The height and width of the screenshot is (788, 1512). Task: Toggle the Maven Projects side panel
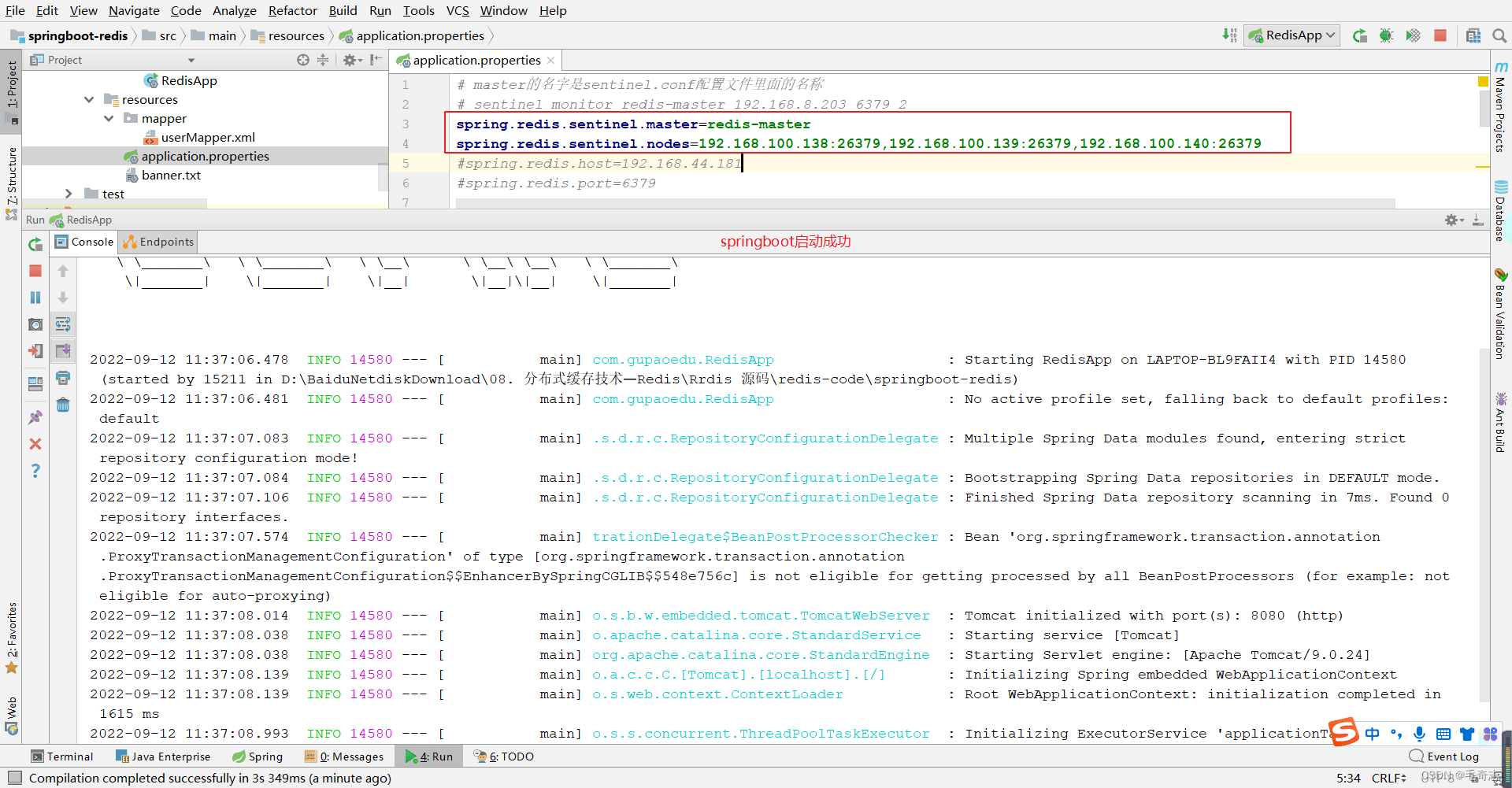tap(1501, 106)
